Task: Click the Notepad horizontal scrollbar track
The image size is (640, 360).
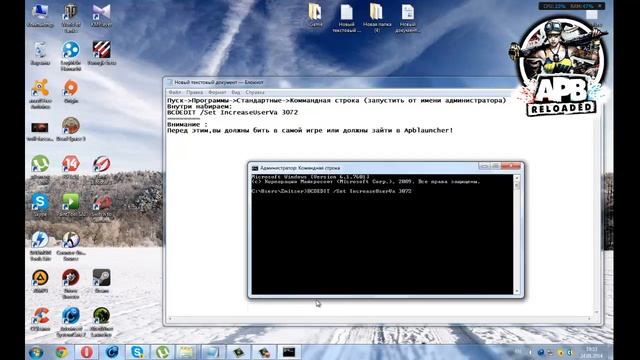Action: [380, 318]
